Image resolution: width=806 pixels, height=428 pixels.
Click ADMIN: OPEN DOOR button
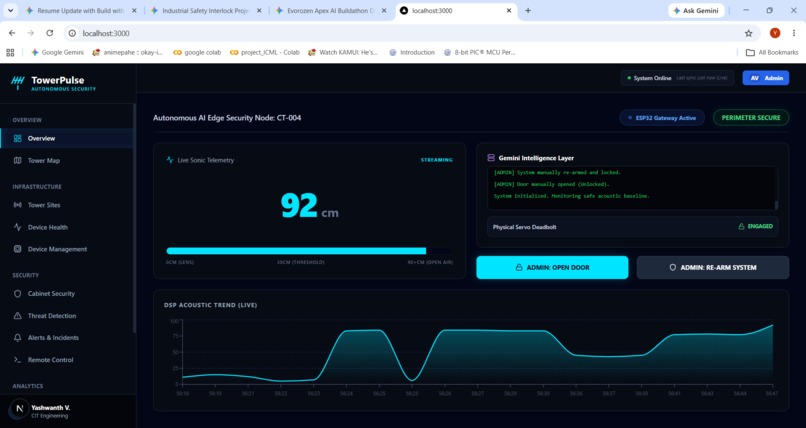552,268
